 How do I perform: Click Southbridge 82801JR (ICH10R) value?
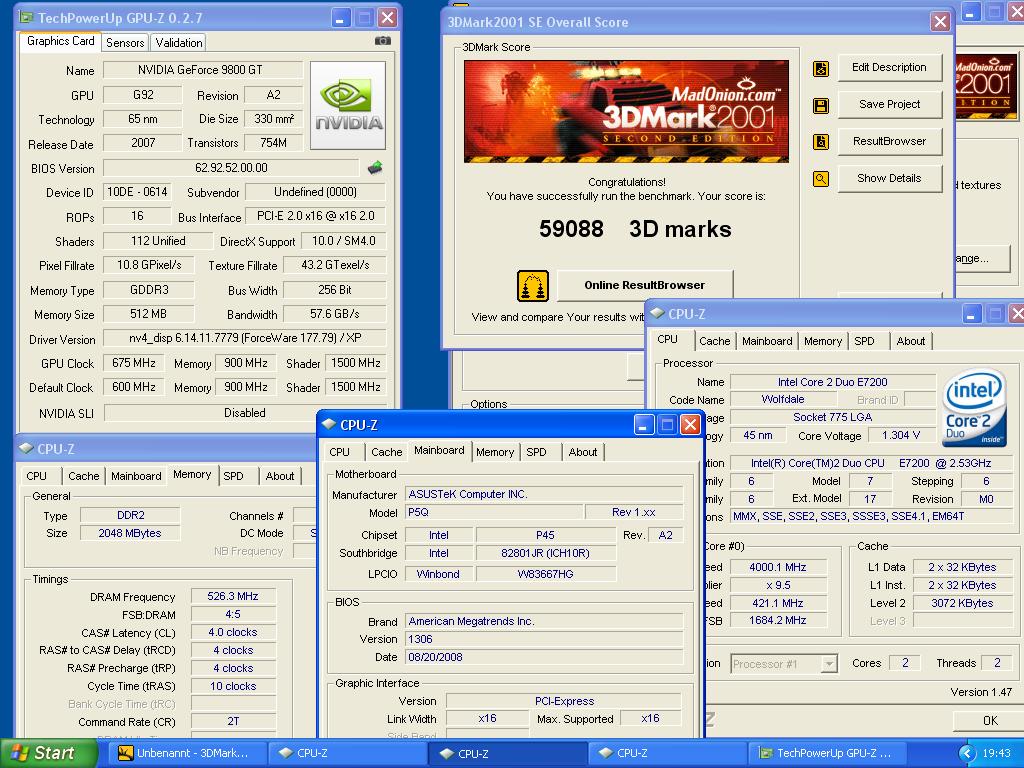click(x=545, y=553)
